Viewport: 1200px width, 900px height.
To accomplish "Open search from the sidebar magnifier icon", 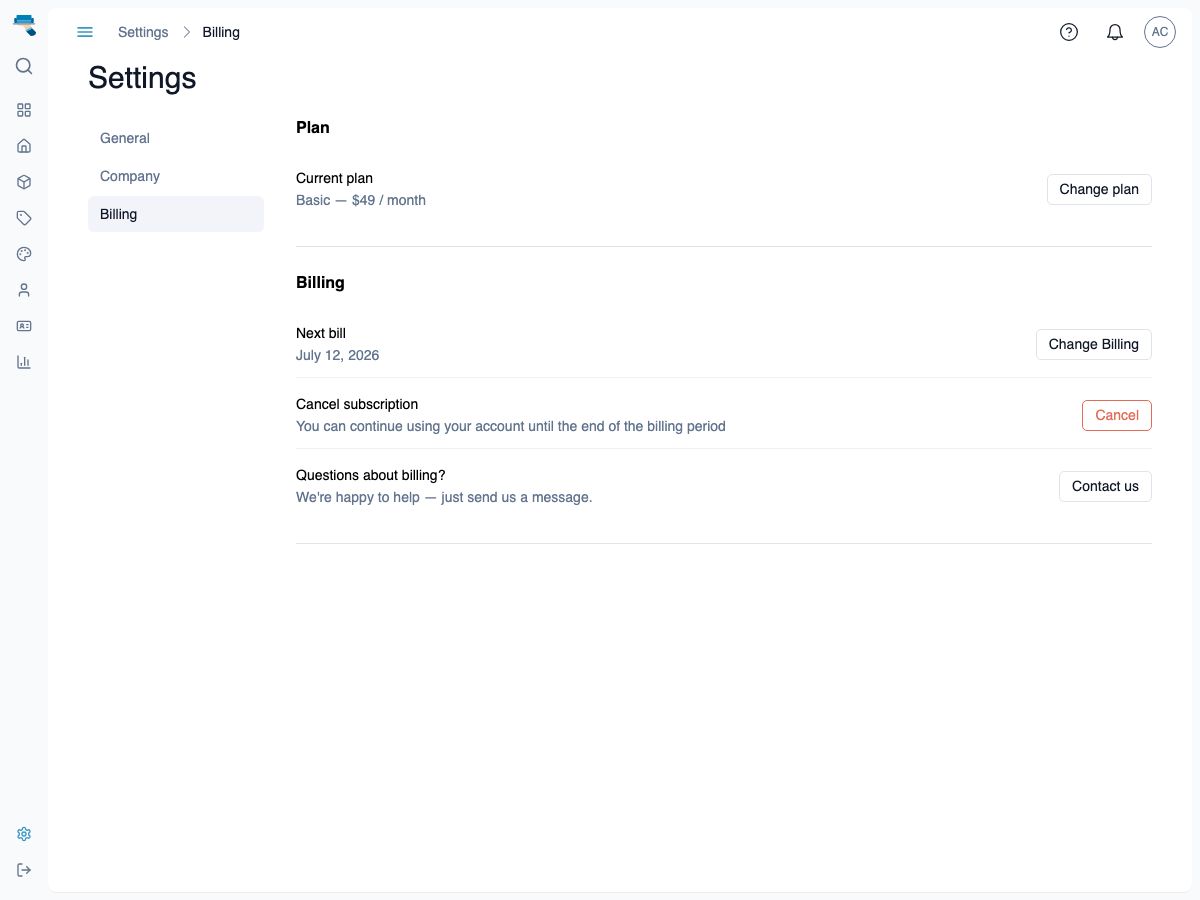I will coord(24,66).
